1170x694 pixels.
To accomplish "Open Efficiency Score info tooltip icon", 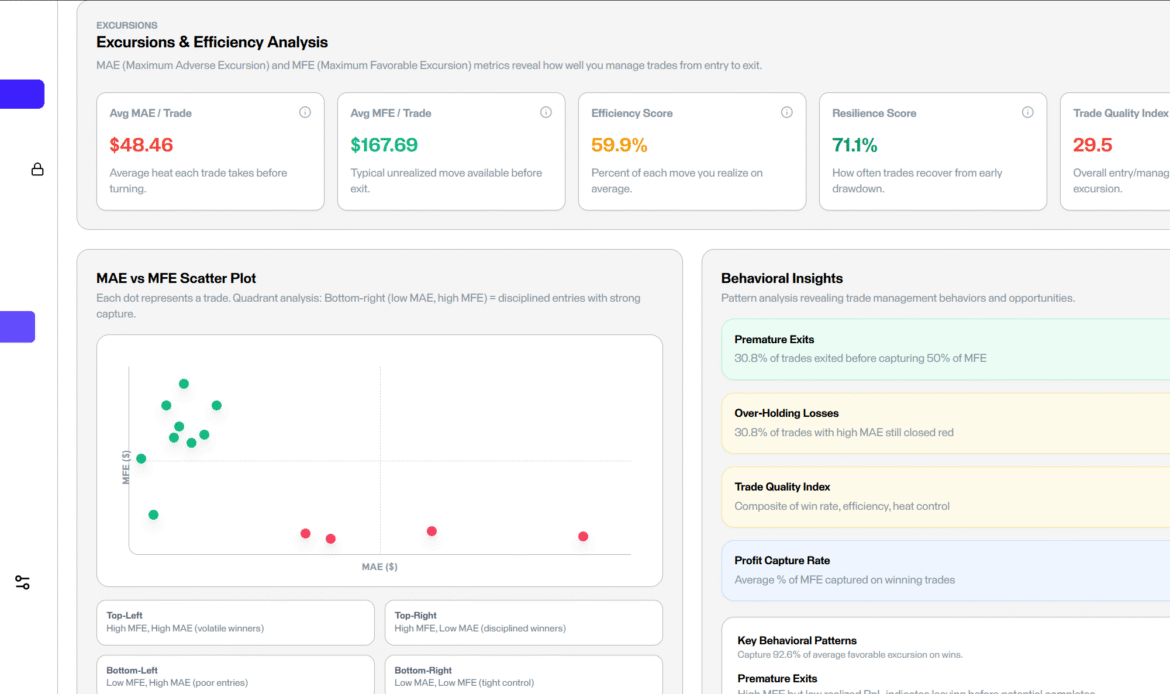I will tap(787, 112).
